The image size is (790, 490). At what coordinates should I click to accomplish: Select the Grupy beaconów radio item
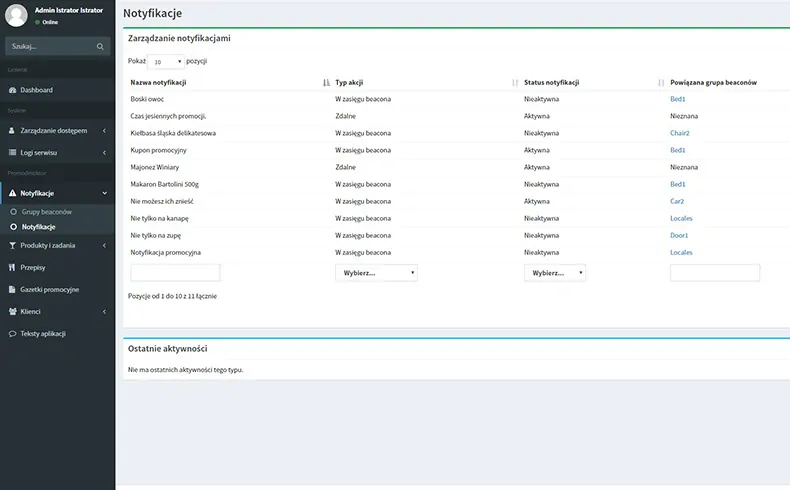coord(13,212)
